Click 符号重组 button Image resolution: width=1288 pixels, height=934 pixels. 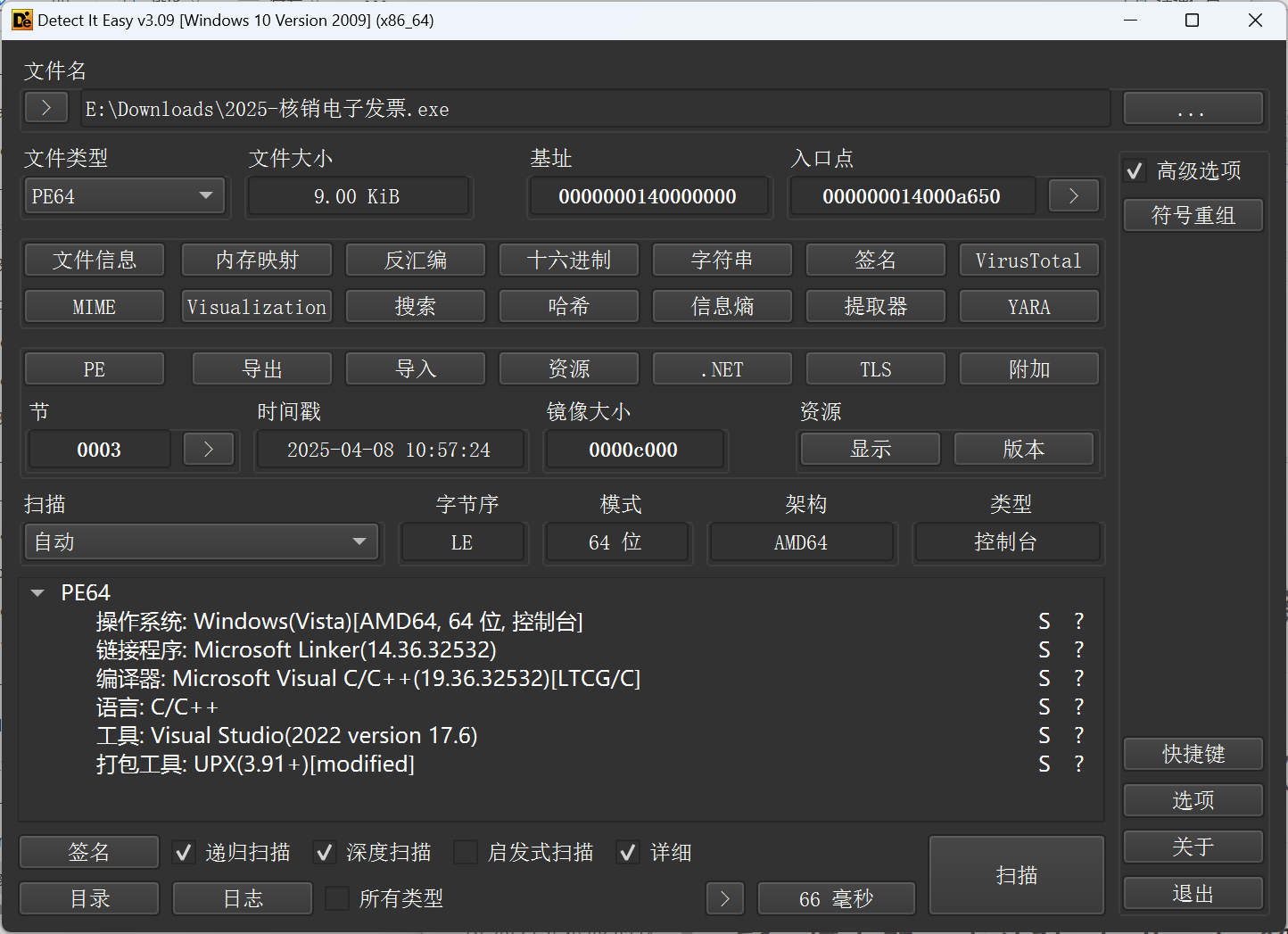coord(1193,215)
